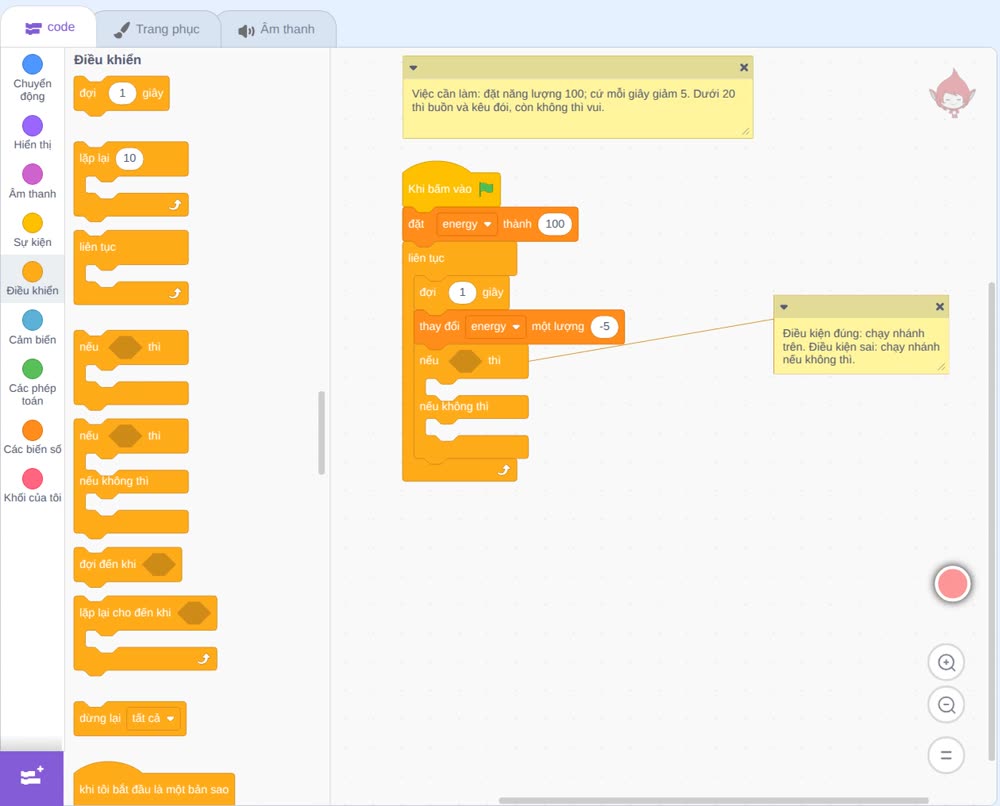
Task: Select the Cảm biến category circle
Action: point(33,320)
